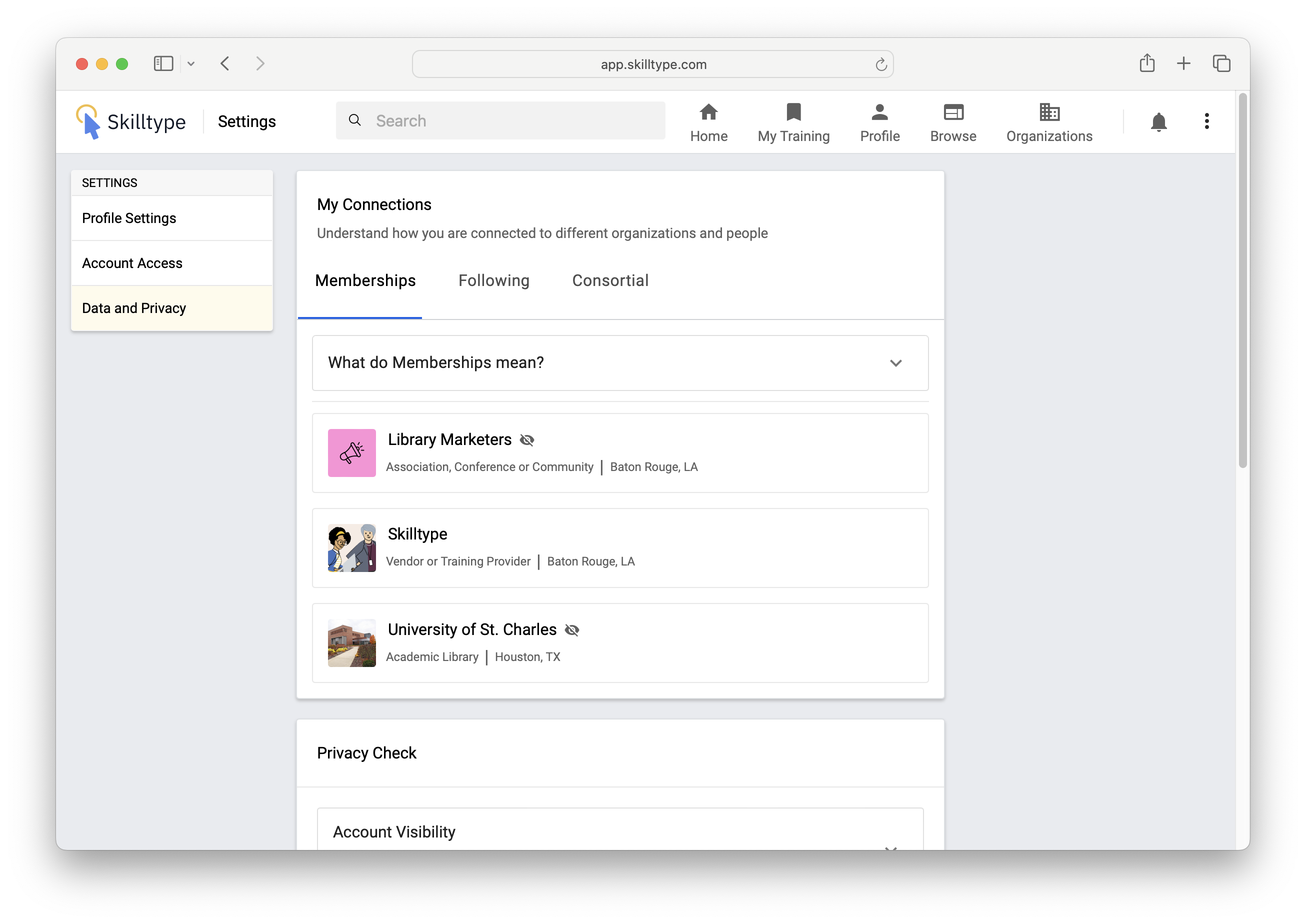Viewport: 1306px width, 924px height.
Task: Open the notifications bell icon
Action: 1158,122
